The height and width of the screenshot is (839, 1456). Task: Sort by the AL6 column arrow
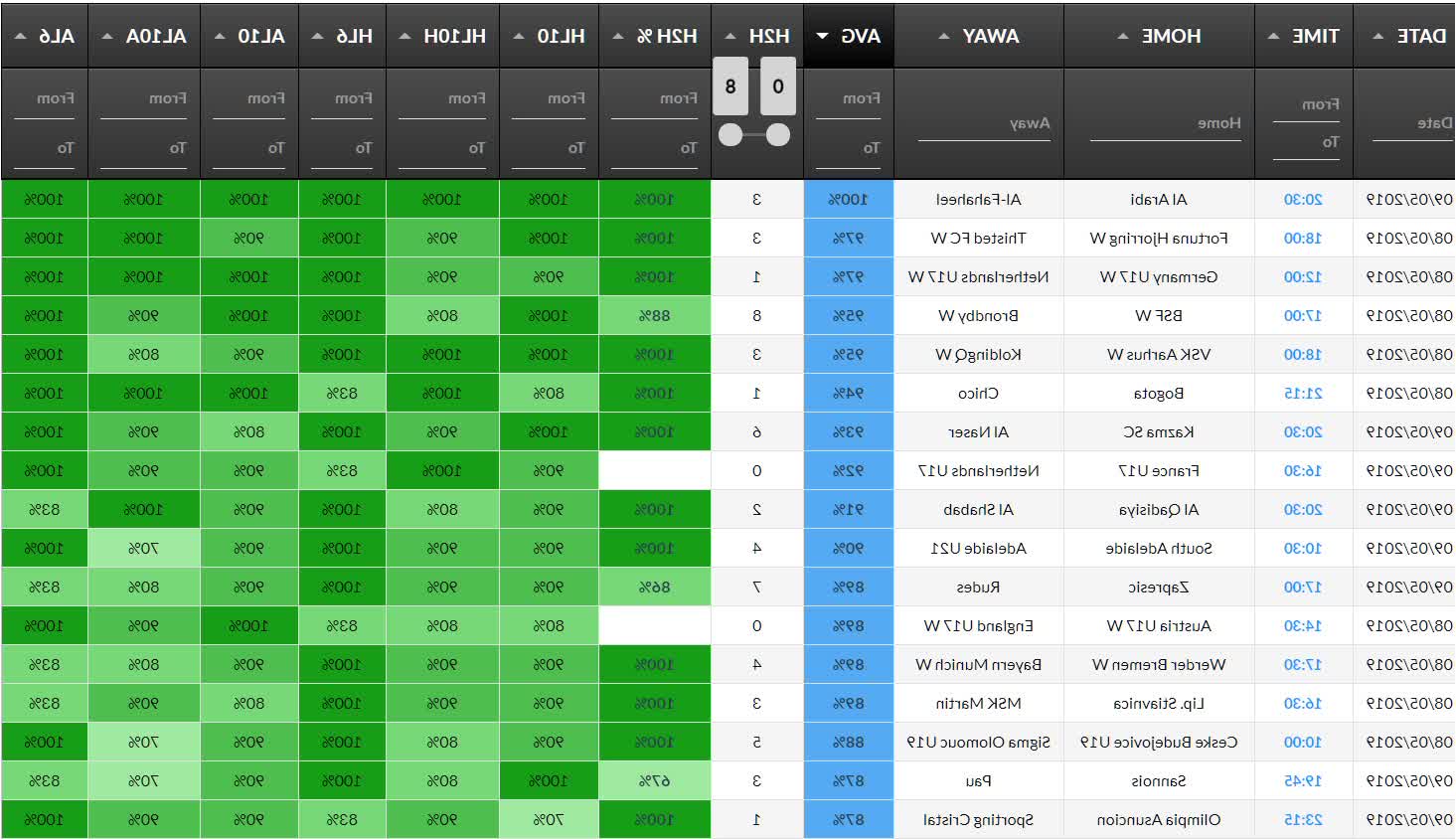(x=20, y=37)
